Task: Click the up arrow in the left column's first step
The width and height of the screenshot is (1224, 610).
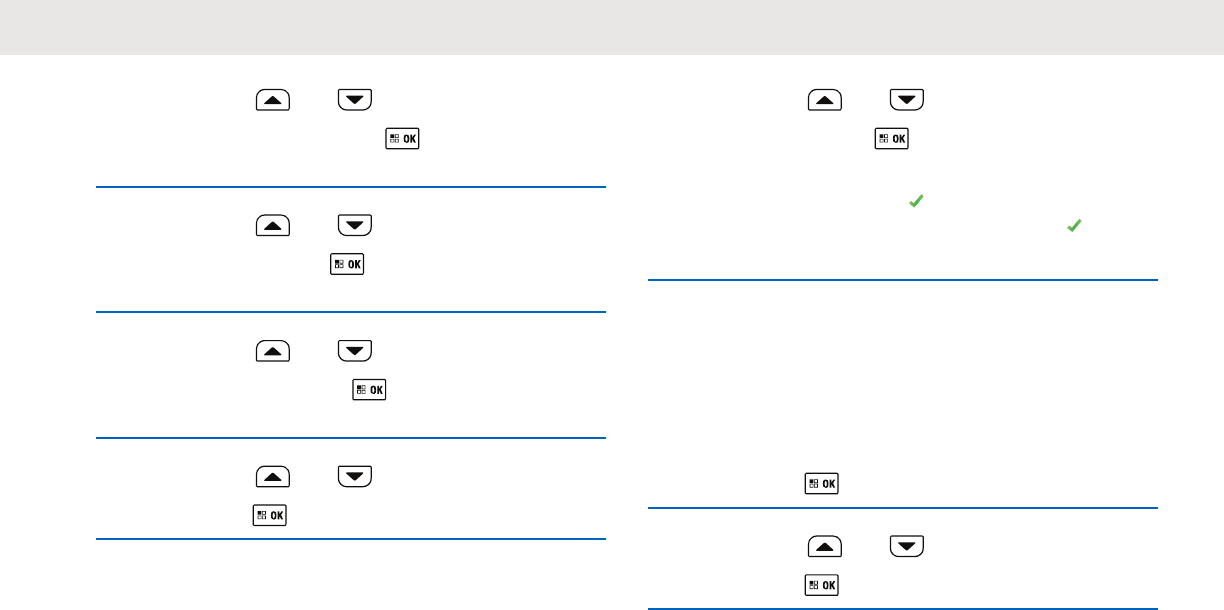Action: pos(273,100)
